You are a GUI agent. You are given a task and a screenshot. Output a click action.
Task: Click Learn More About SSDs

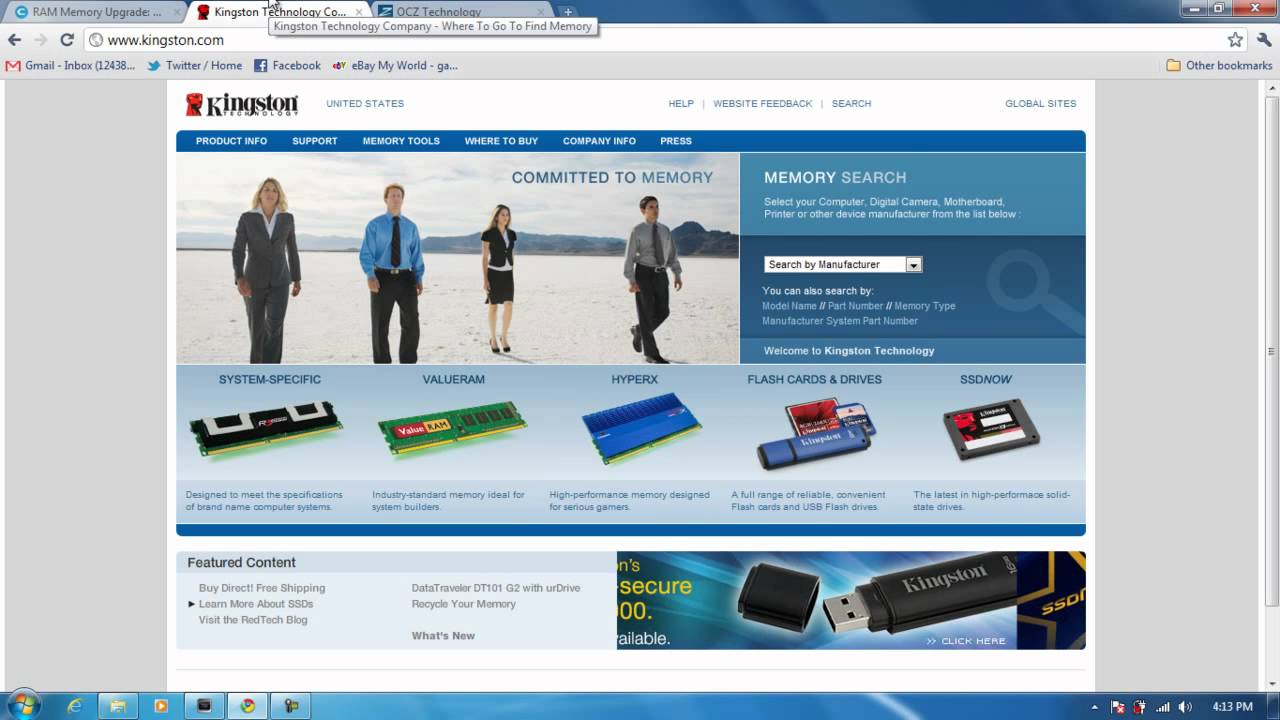256,604
